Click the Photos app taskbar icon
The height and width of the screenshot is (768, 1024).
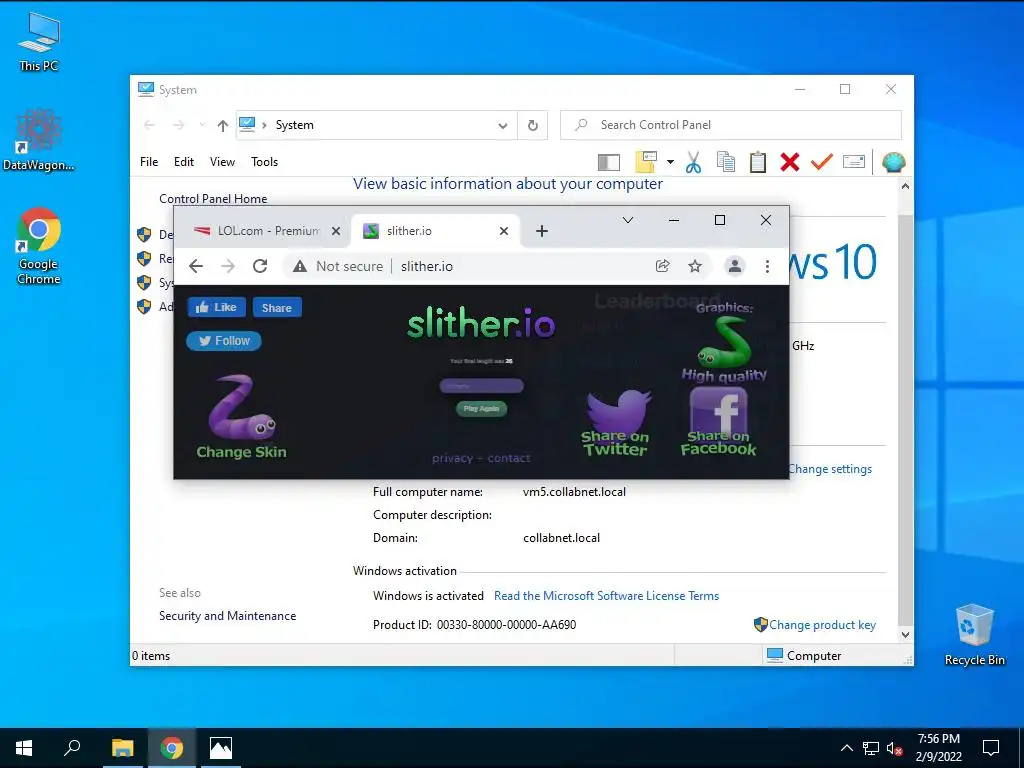tap(221, 748)
